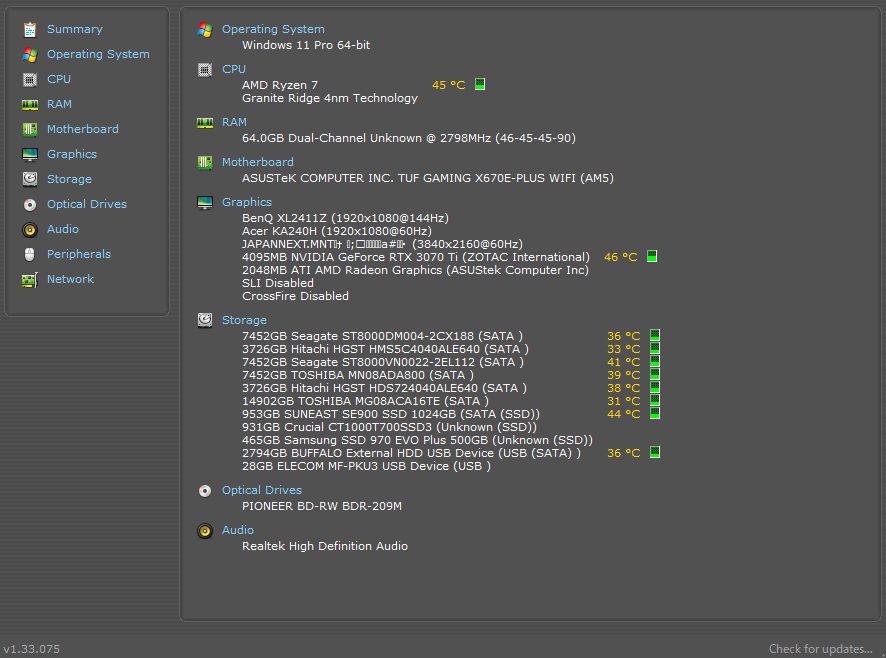Click the Network icon in the sidebar

pyautogui.click(x=30, y=279)
